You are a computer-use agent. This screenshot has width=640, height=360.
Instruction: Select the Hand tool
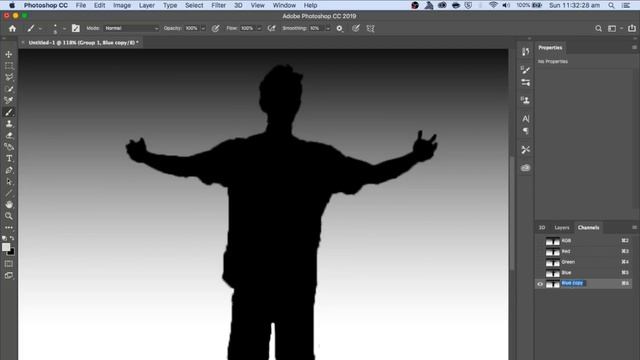click(x=9, y=204)
